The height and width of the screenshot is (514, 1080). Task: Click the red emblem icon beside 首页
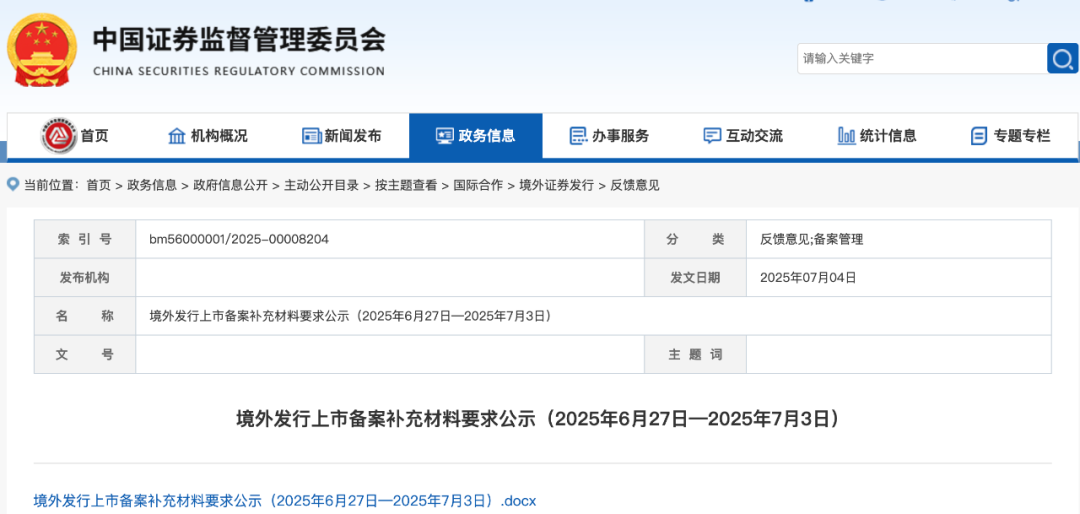pyautogui.click(x=59, y=136)
